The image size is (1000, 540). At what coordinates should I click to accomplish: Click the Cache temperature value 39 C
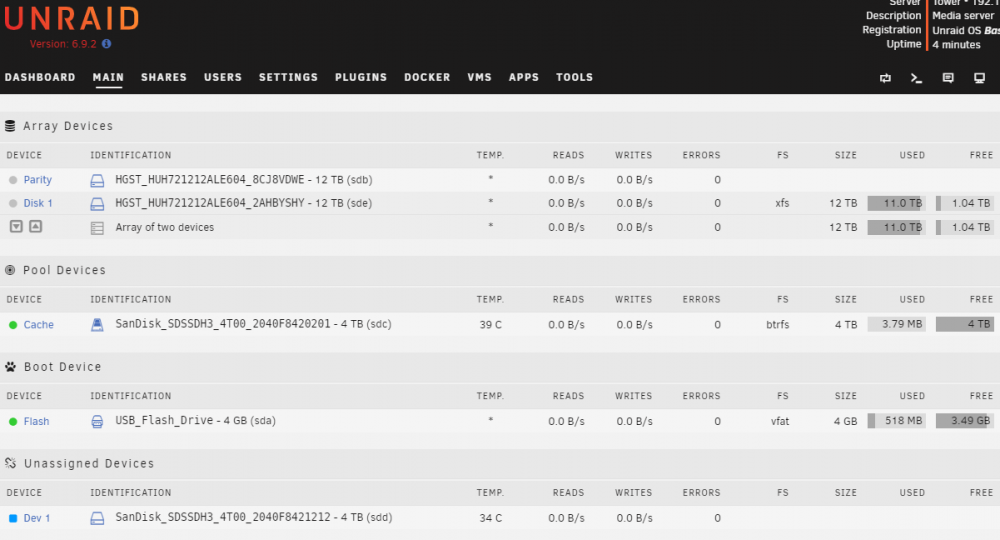tap(490, 325)
